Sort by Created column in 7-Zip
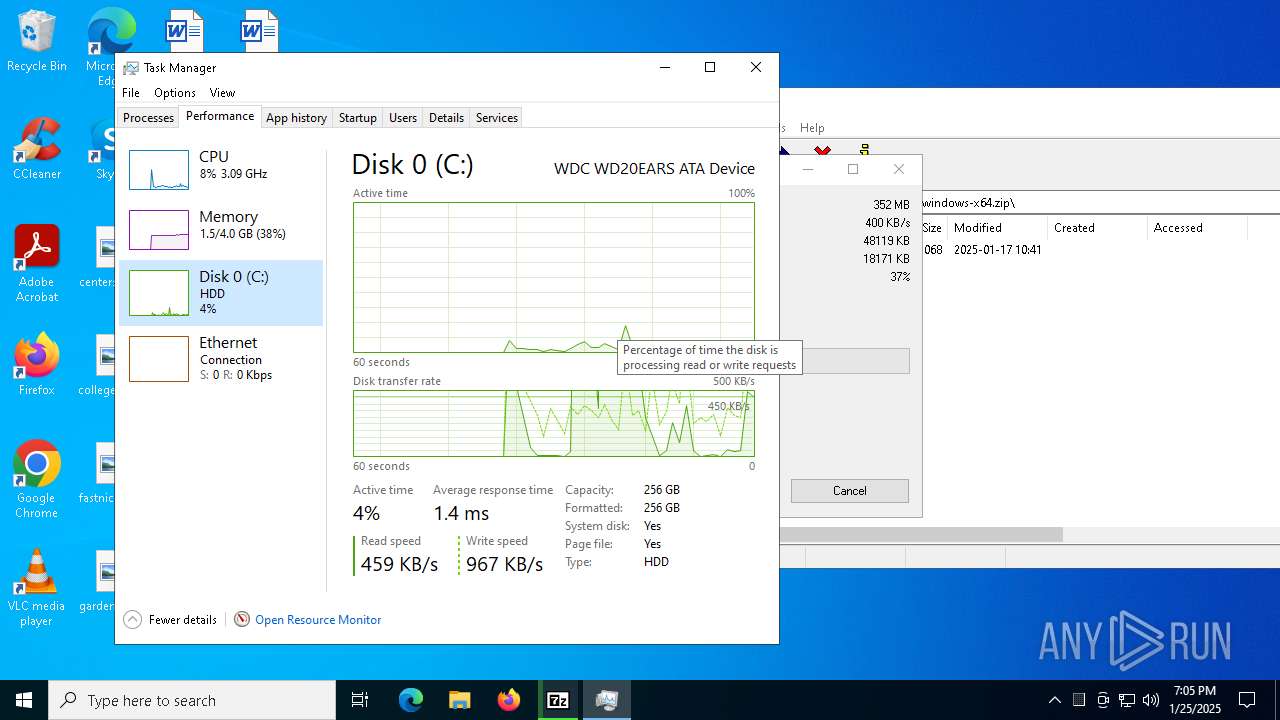 click(x=1096, y=228)
